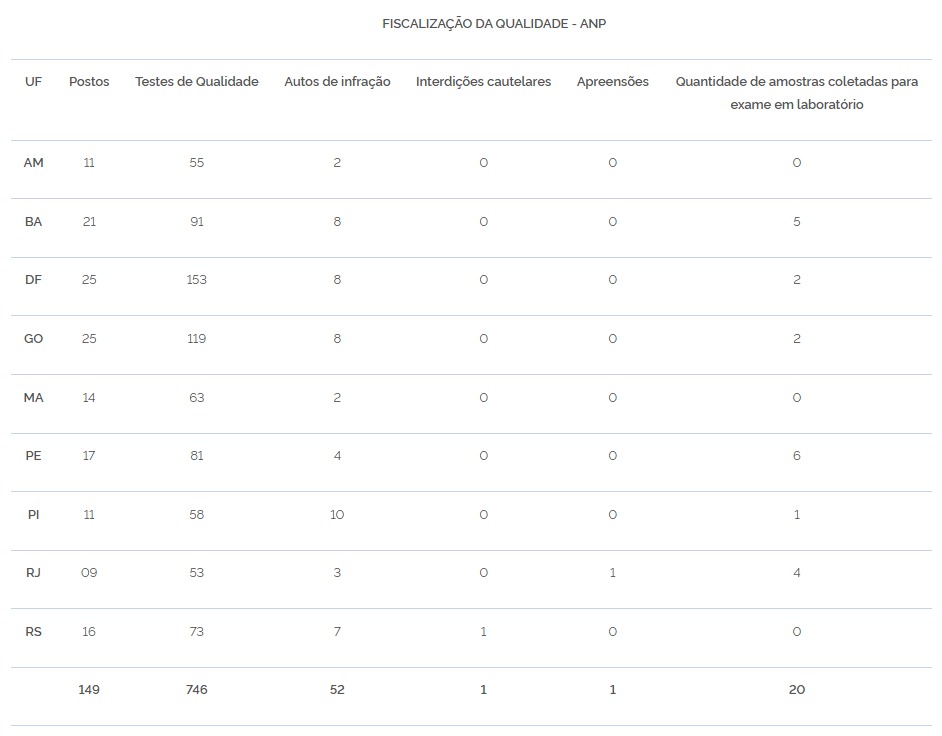Select the PI state row label

(33, 515)
